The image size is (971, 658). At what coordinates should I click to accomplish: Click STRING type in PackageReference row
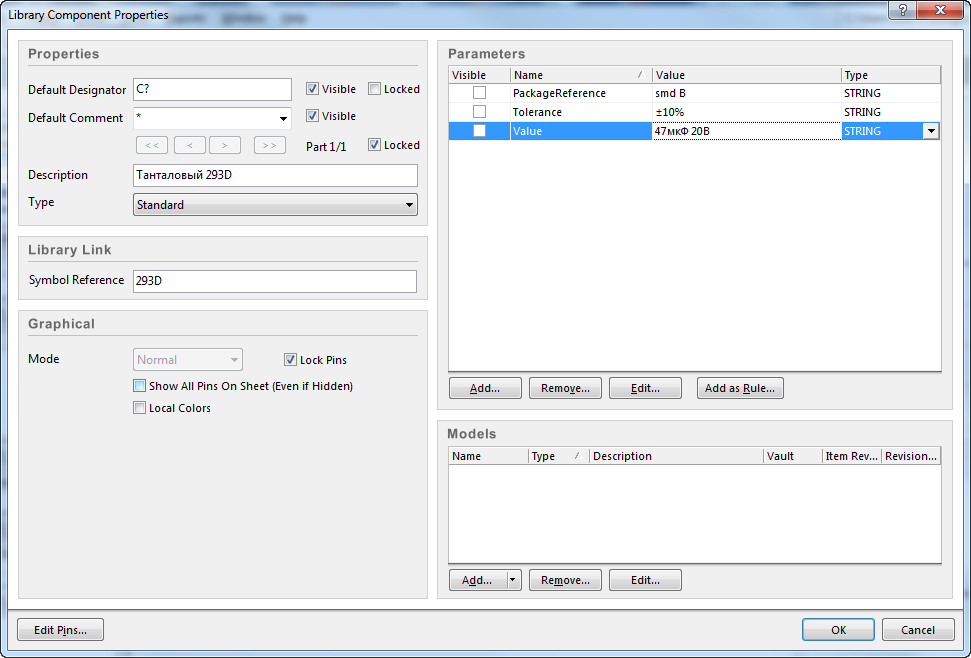891,93
